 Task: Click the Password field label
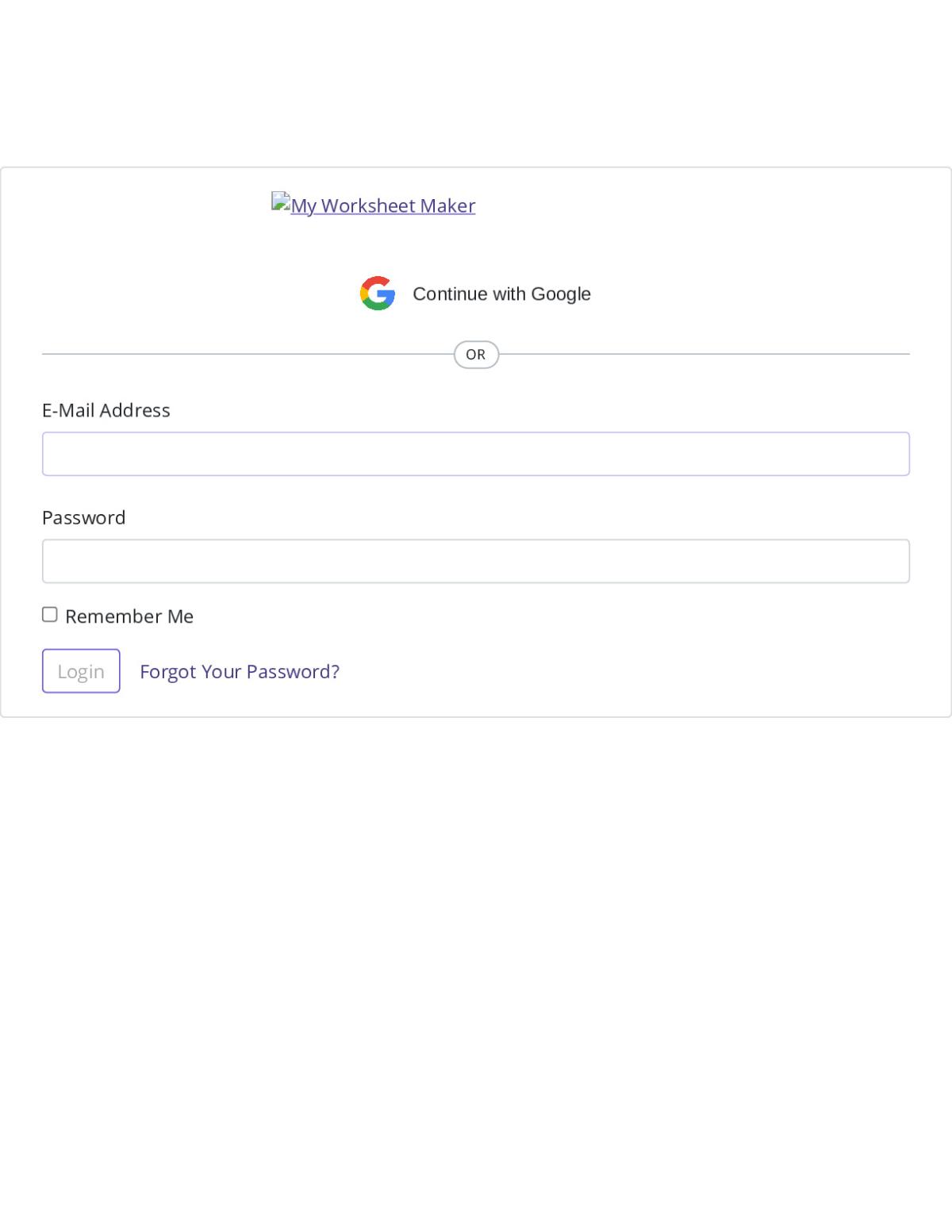pyautogui.click(x=84, y=517)
